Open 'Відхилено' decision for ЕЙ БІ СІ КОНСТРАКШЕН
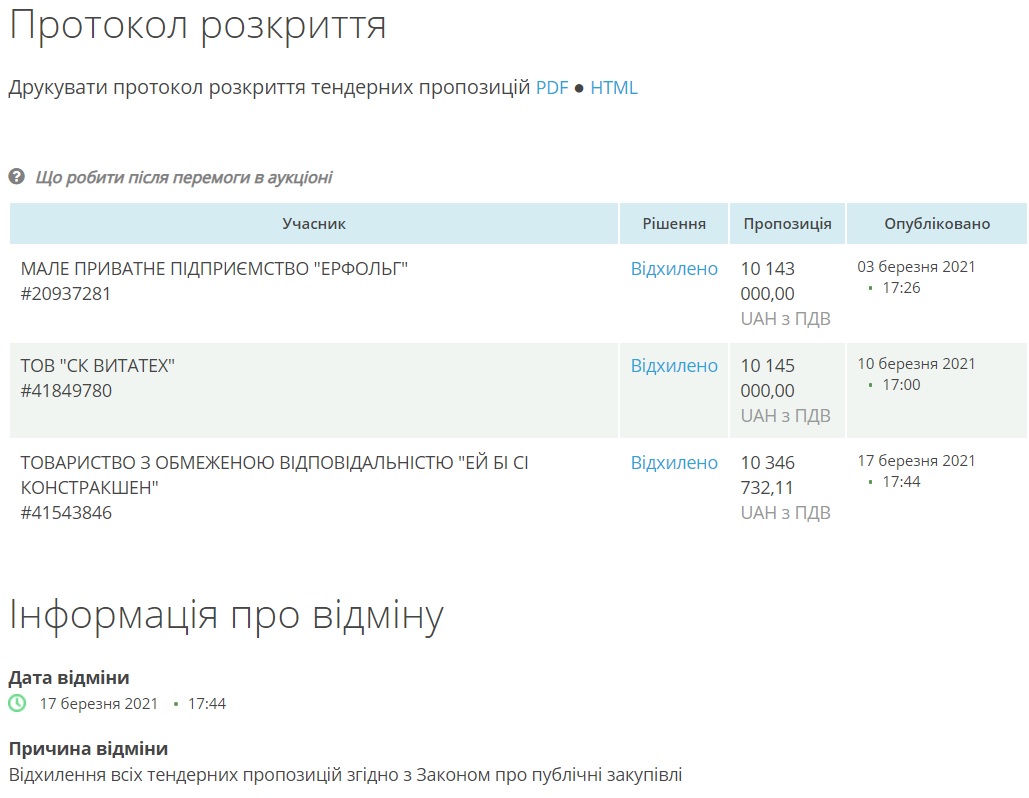The width and height of the screenshot is (1029, 798). [674, 463]
